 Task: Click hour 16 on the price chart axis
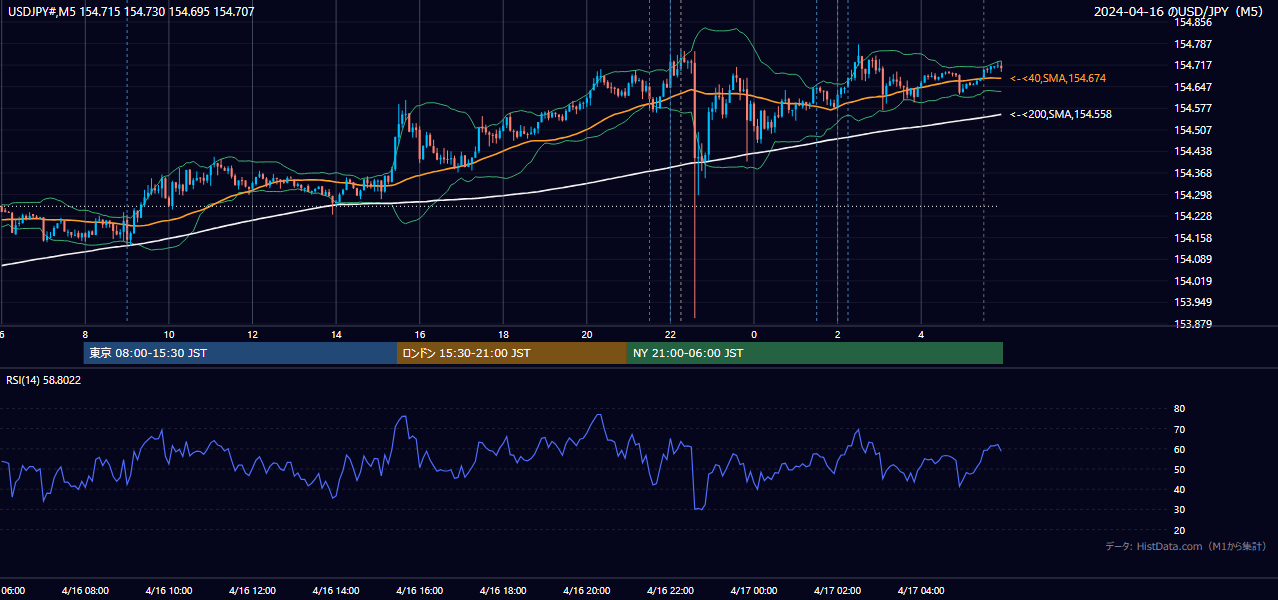coord(420,334)
